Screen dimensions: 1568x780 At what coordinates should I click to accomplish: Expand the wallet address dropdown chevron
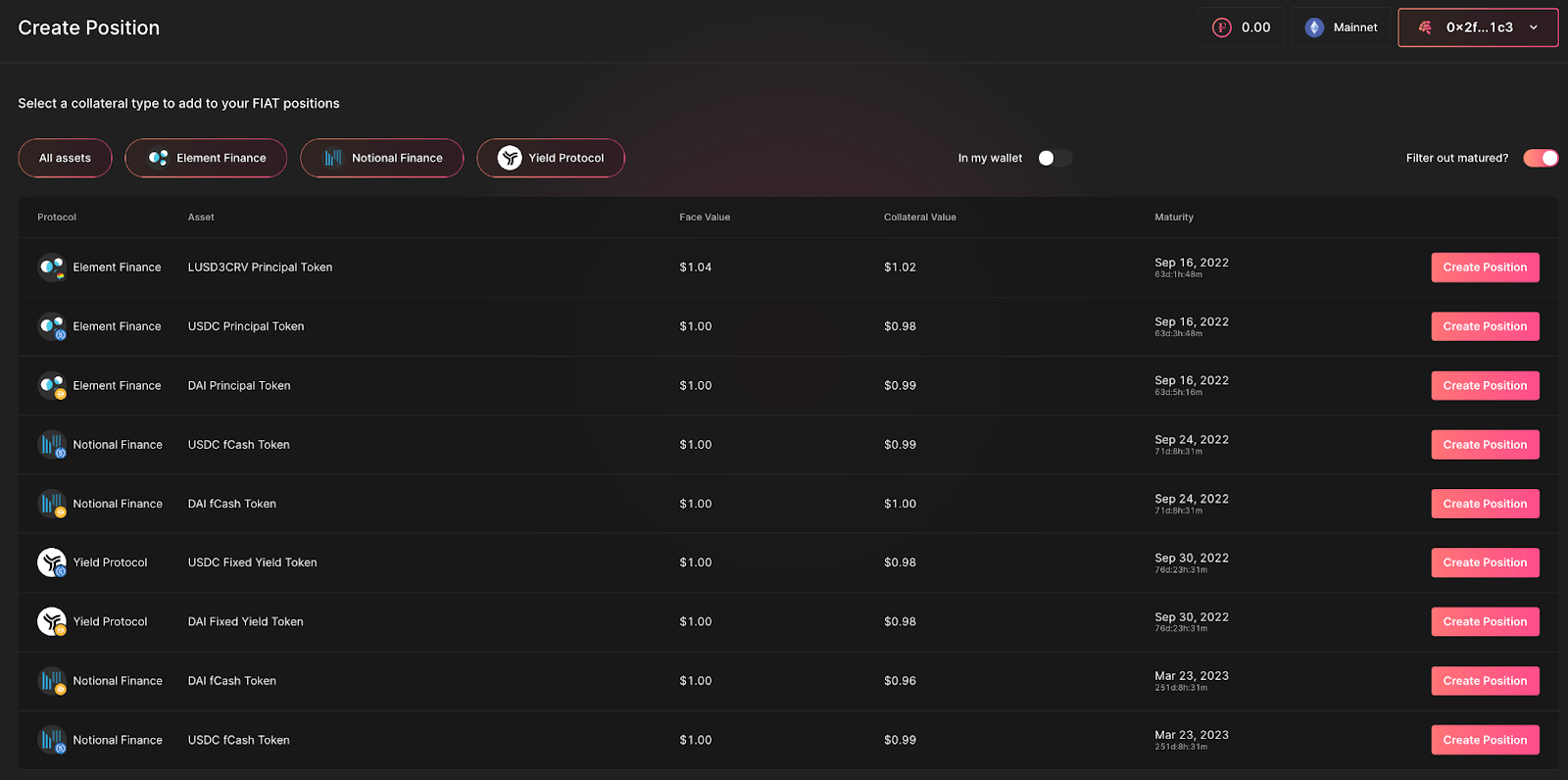coord(1534,27)
